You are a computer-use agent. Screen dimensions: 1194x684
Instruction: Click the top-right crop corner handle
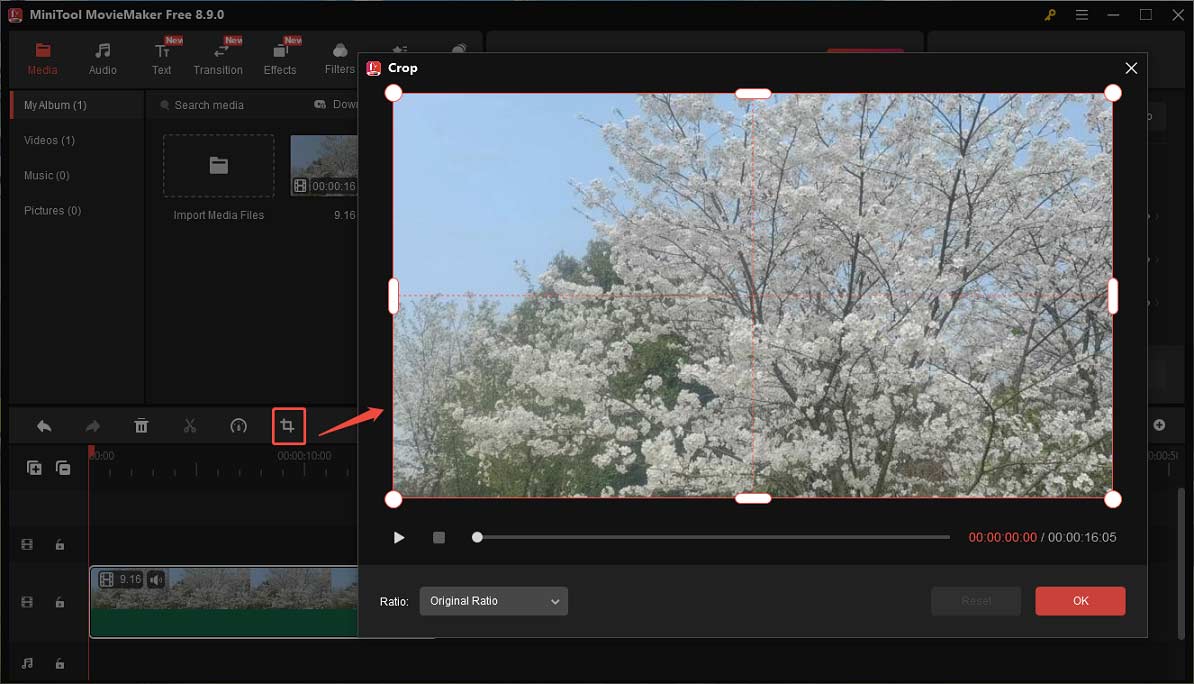click(1113, 93)
